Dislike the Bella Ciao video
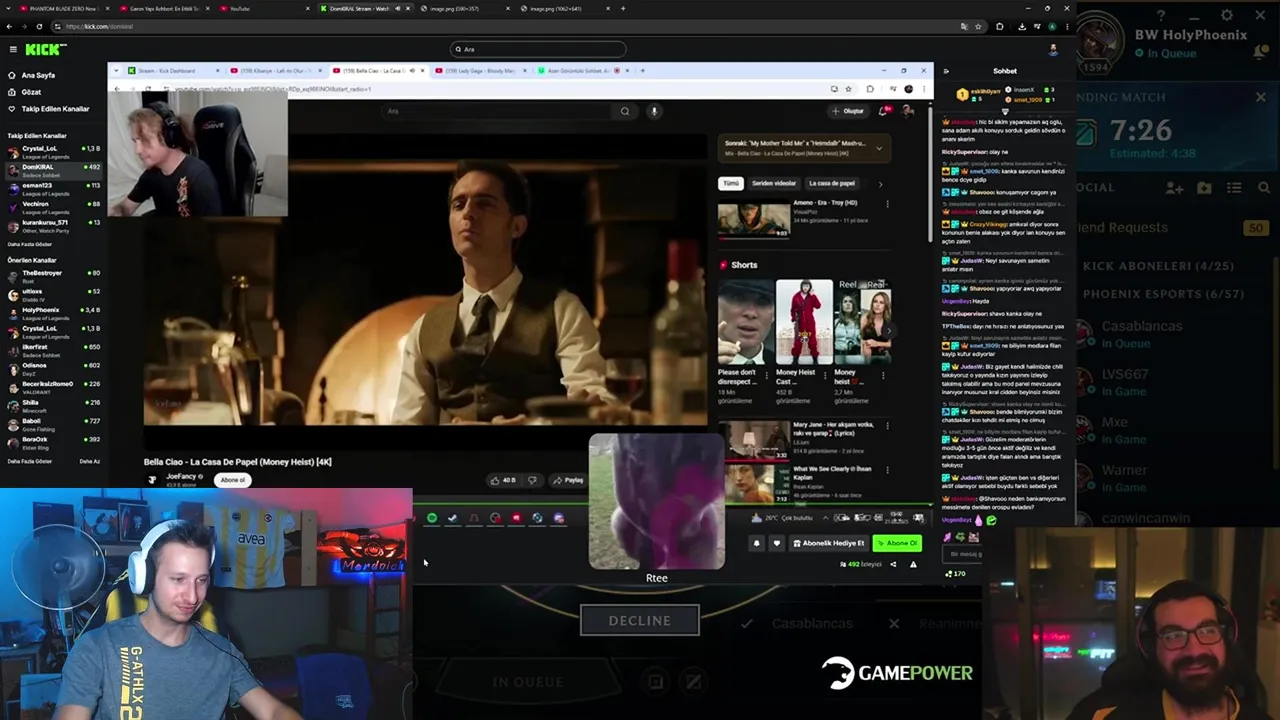1280x720 pixels. 532,480
